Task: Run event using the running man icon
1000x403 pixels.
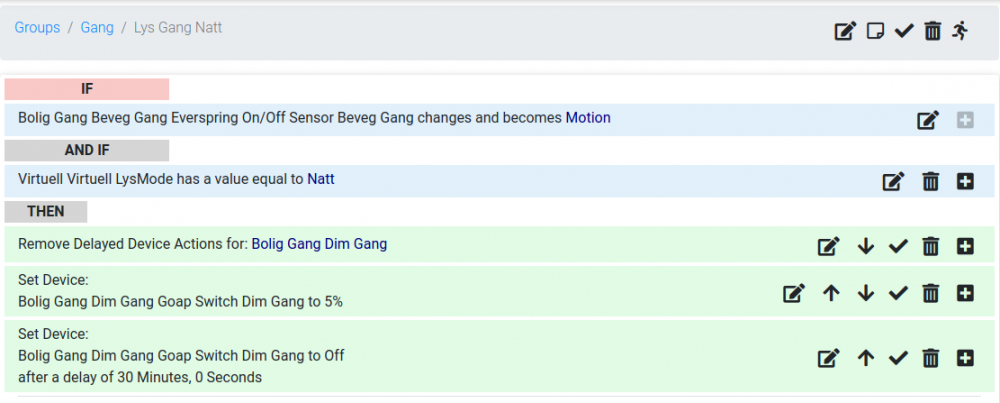Action: (x=961, y=30)
